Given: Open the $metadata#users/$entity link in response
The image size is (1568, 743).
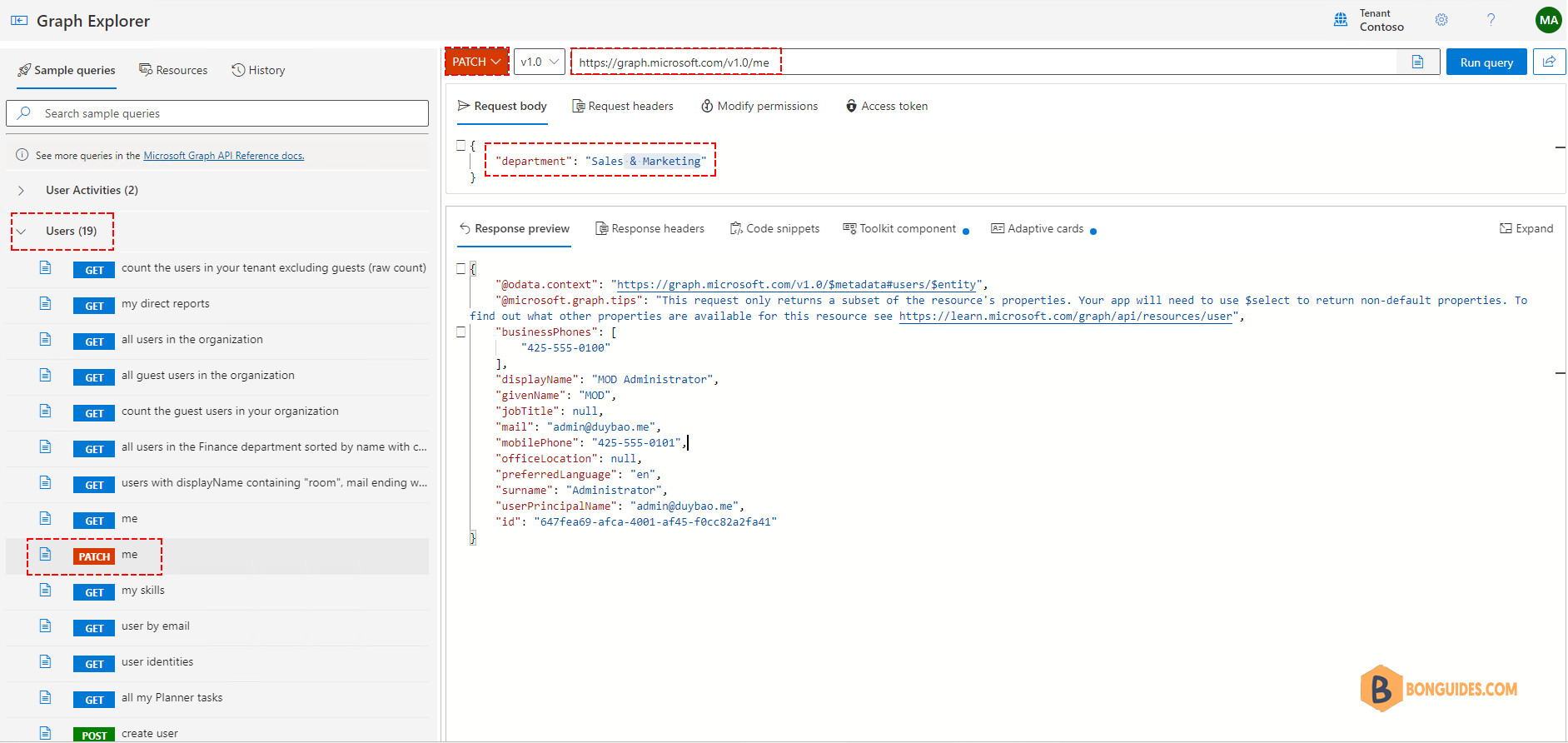Looking at the screenshot, I should click(x=796, y=285).
